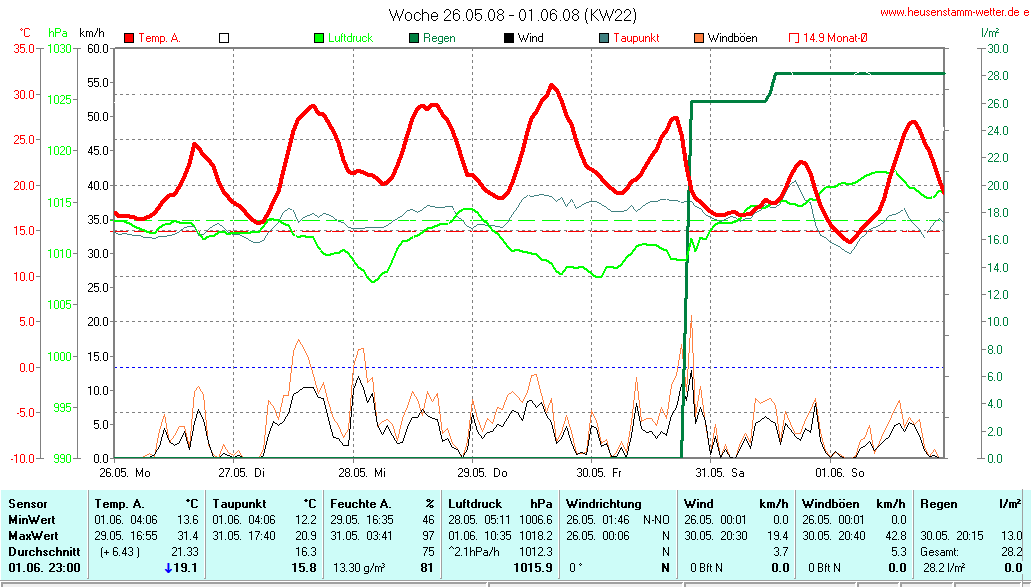
Task: Click the teal Taupunkt legend swatch
Action: 604,38
